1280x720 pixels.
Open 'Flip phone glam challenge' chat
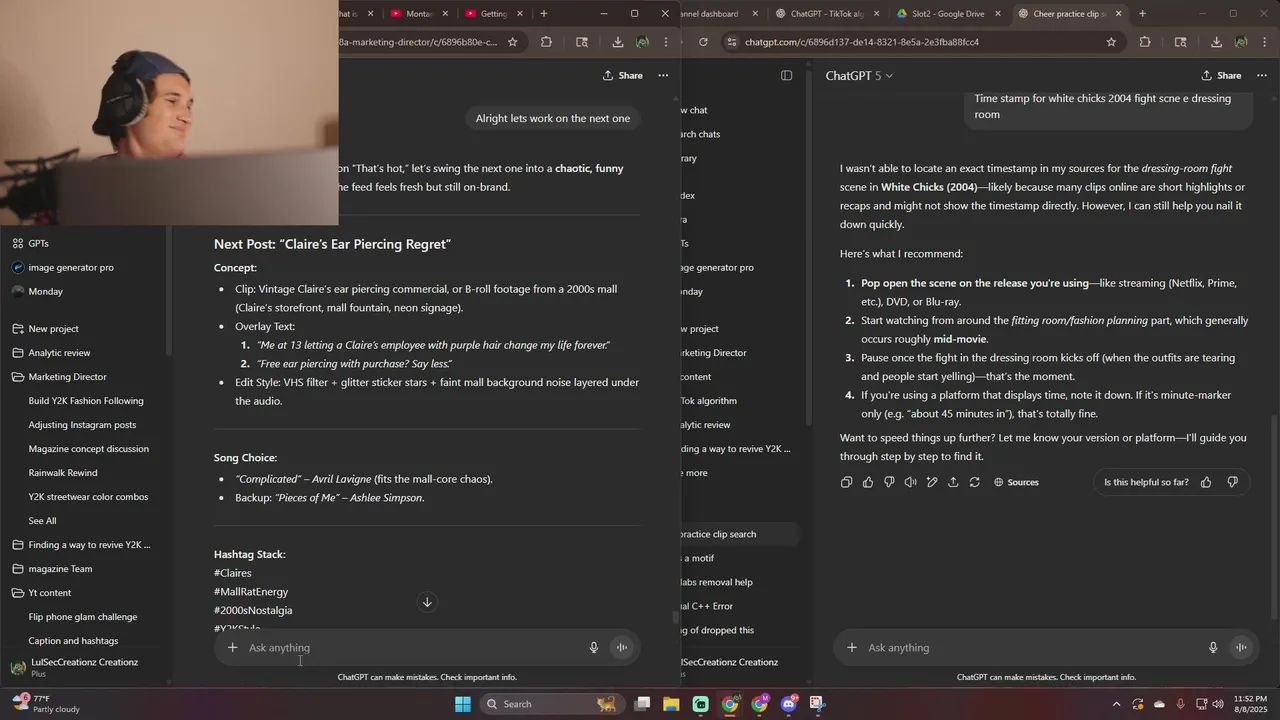[x=83, y=616]
